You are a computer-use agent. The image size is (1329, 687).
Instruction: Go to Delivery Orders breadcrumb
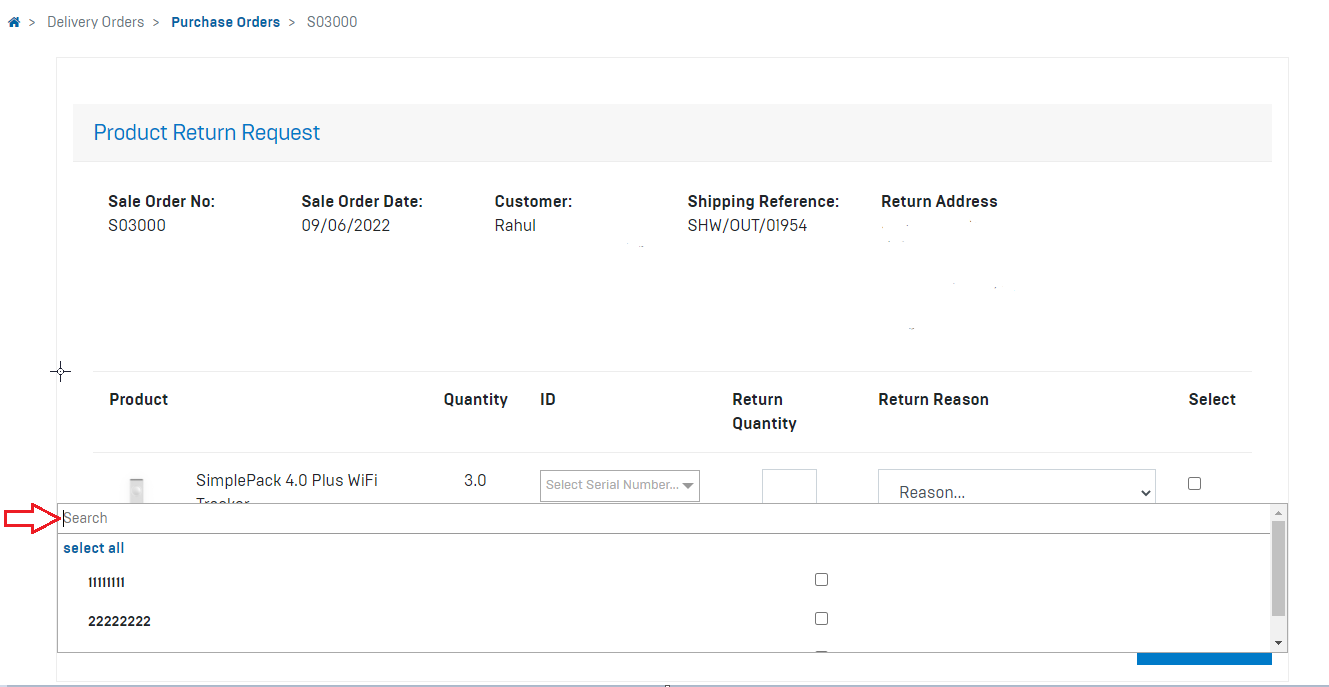pyautogui.click(x=95, y=22)
